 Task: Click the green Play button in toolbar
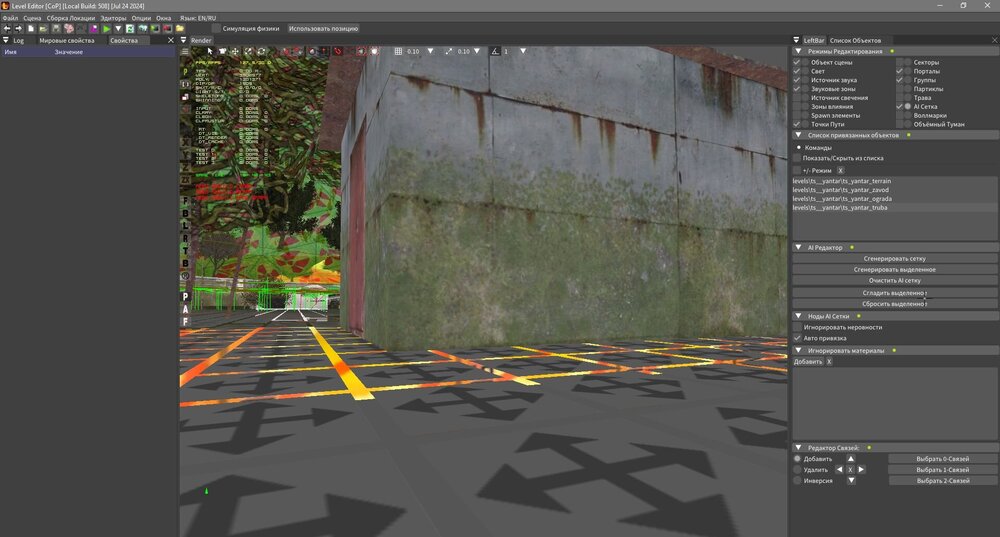click(107, 29)
